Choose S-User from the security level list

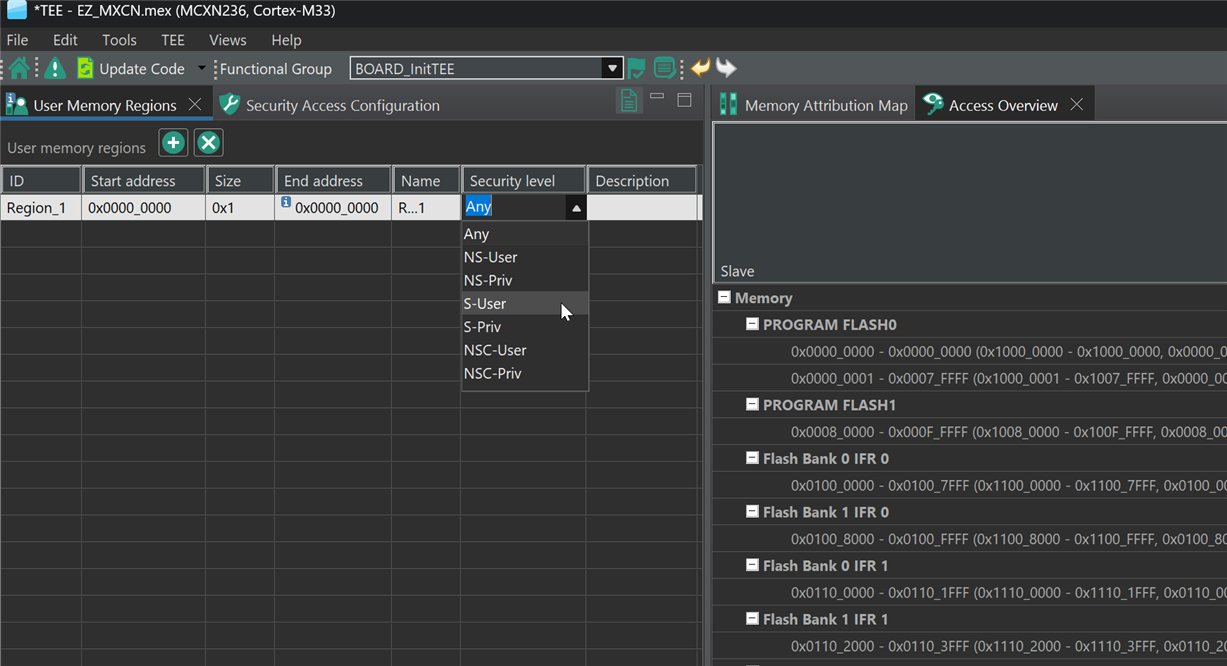525,304
